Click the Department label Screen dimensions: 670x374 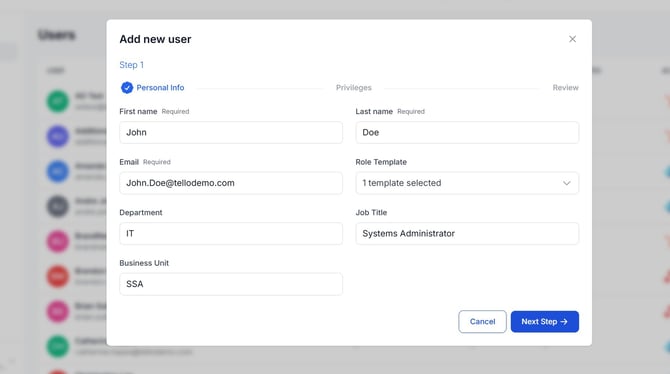click(x=141, y=212)
